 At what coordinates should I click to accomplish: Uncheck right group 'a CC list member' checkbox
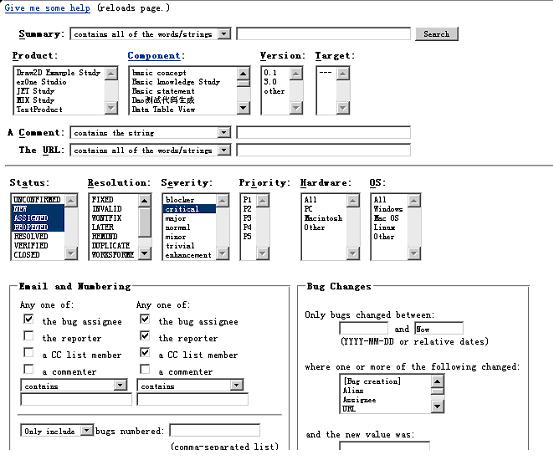coord(145,352)
